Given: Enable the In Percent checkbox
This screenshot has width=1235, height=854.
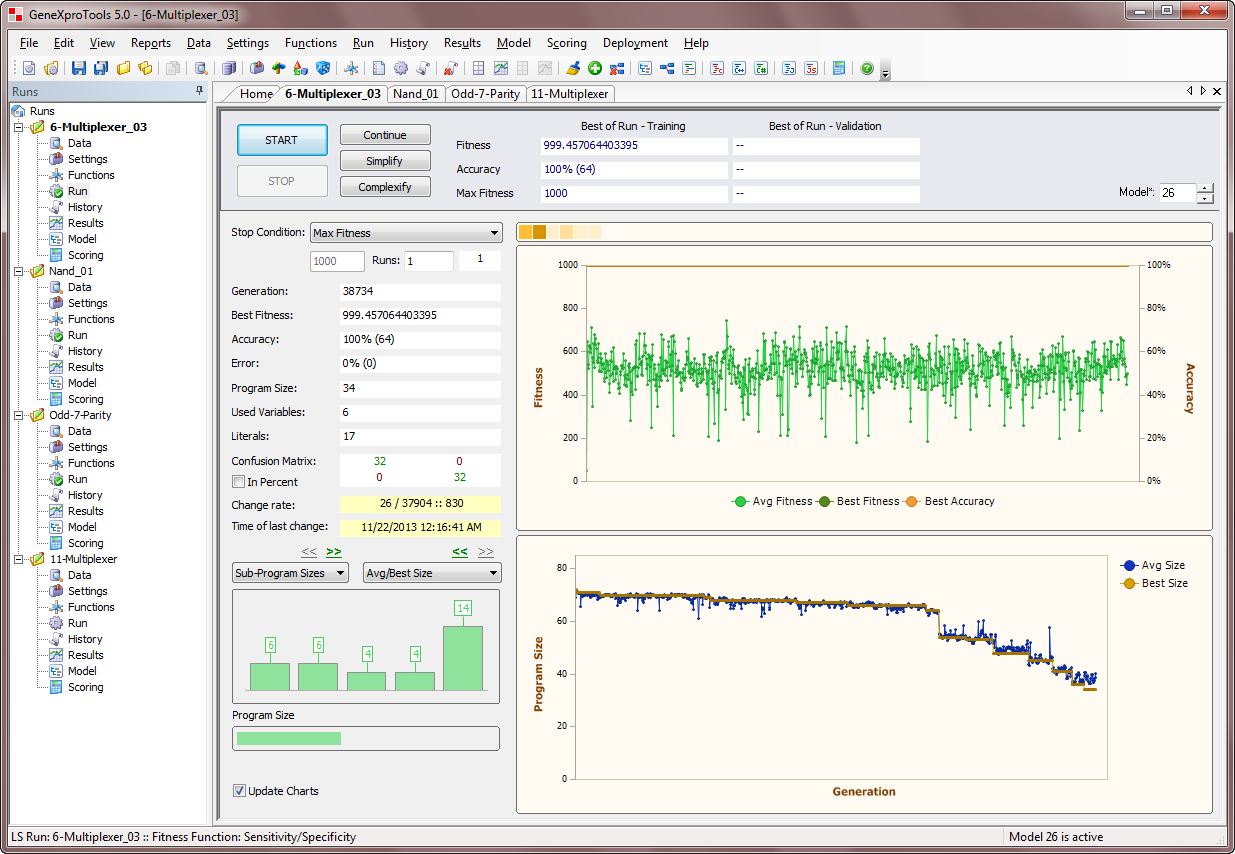Looking at the screenshot, I should [x=238, y=482].
